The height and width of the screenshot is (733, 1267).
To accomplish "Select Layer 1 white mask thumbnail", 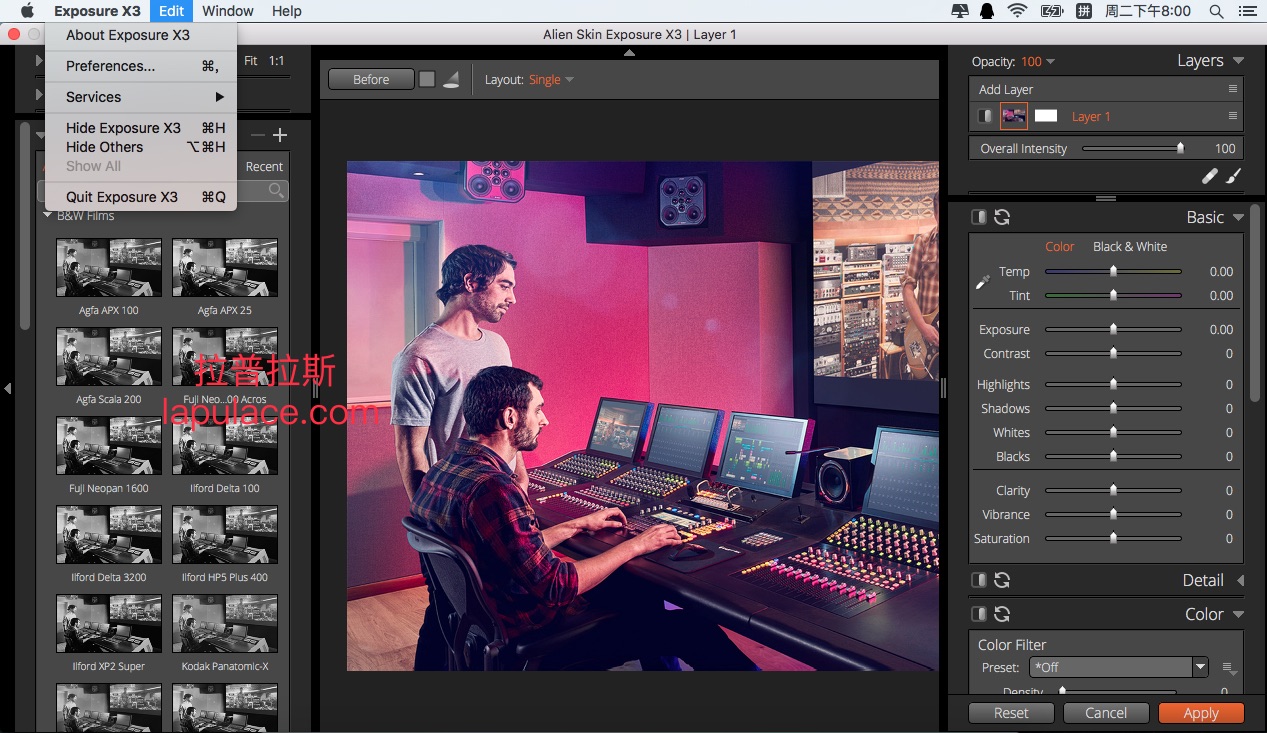I will 1045,116.
